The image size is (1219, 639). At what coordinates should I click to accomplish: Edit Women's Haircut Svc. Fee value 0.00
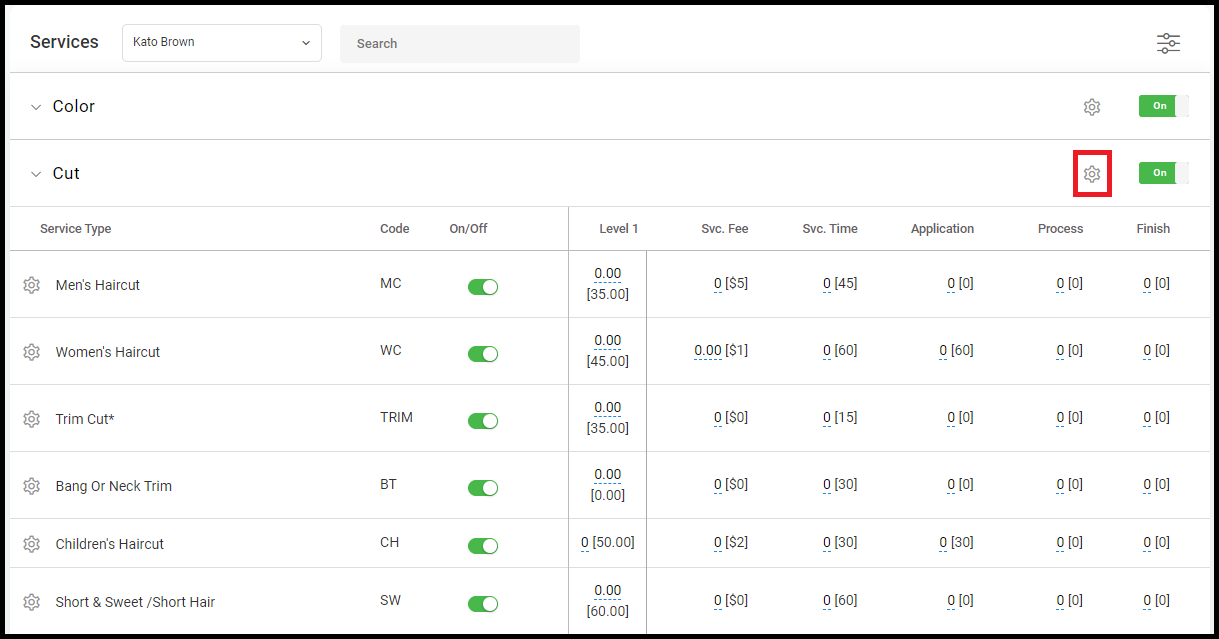(708, 351)
